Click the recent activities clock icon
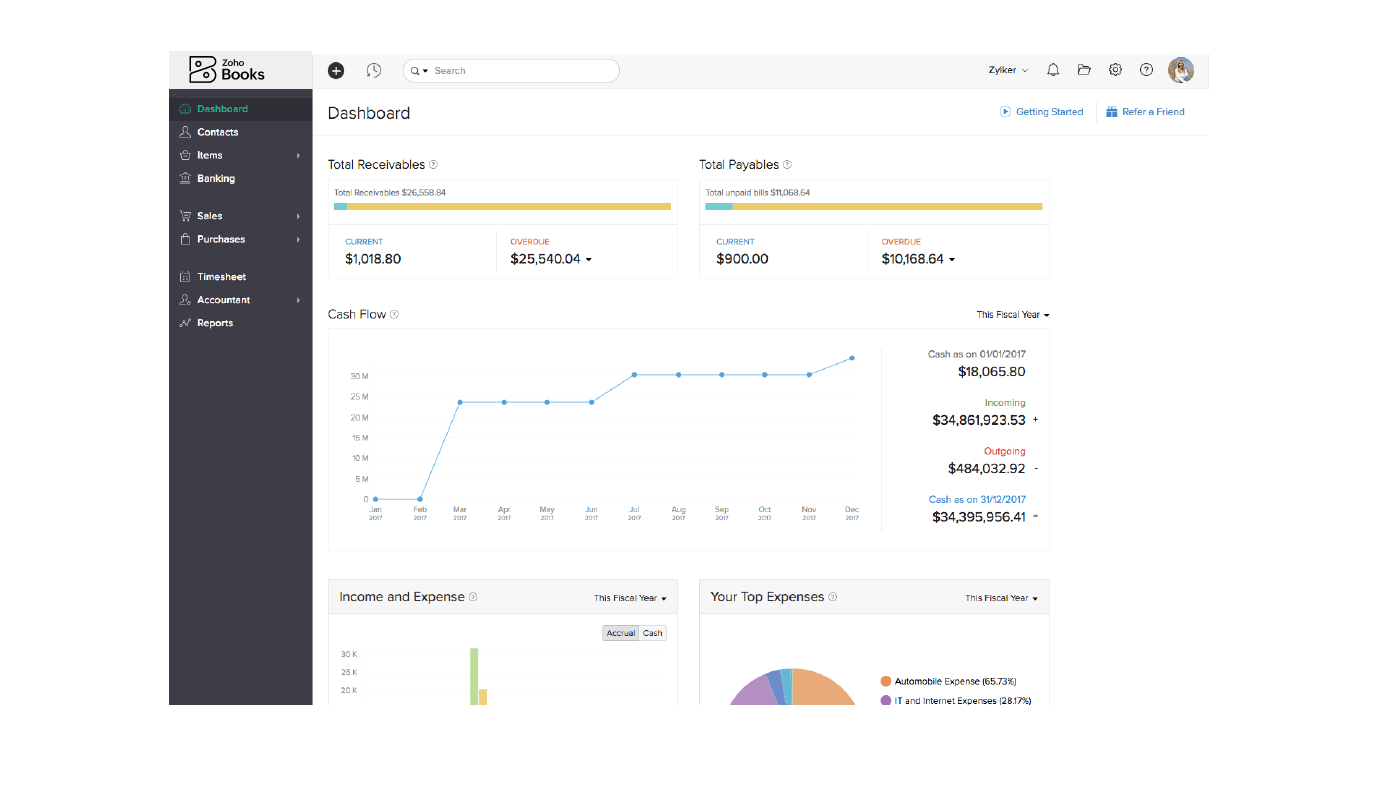 coord(374,70)
